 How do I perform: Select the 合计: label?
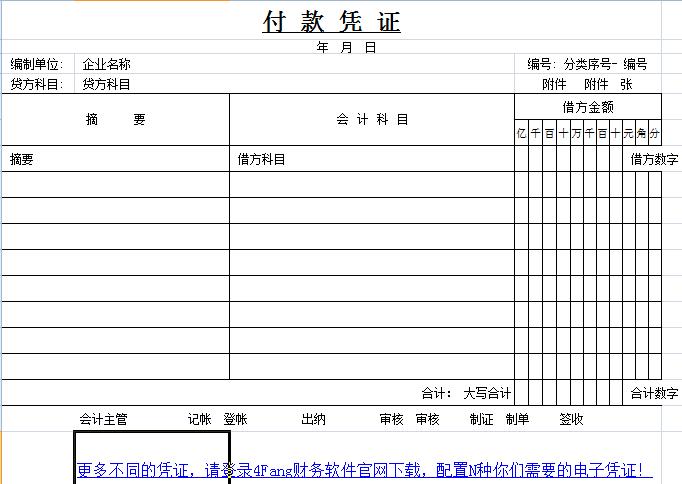tap(436, 393)
